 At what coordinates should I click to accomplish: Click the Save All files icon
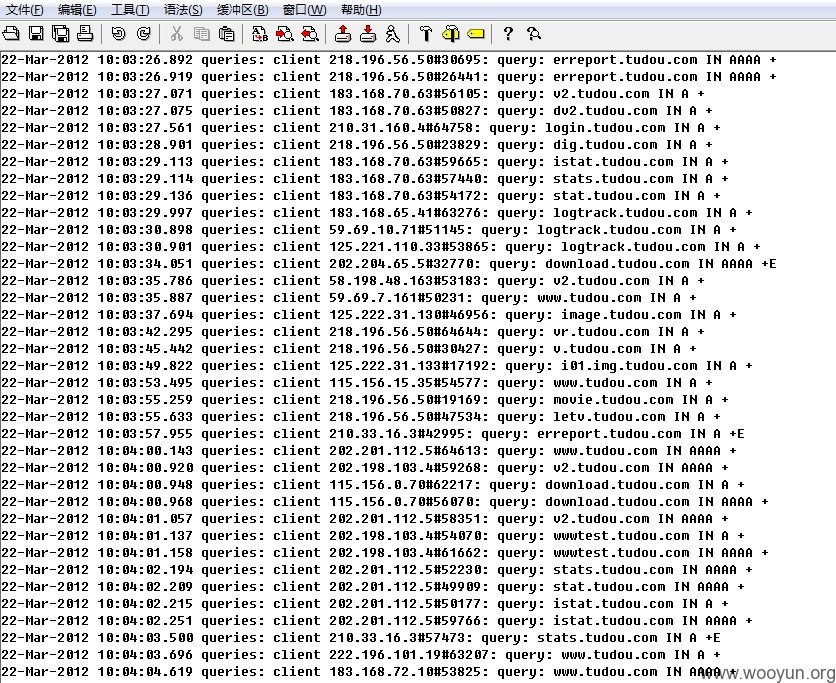[61, 34]
